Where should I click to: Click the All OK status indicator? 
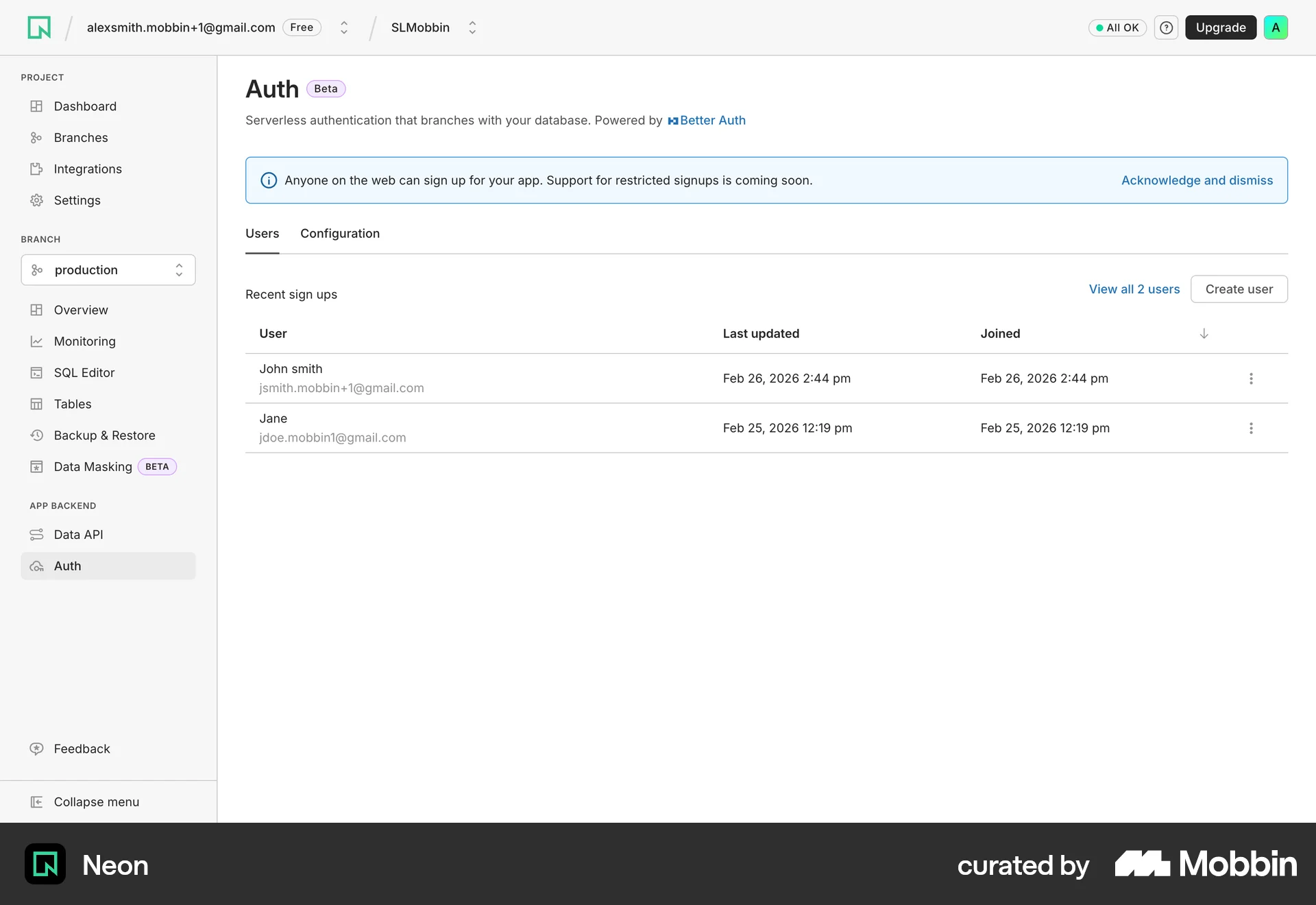pos(1117,27)
